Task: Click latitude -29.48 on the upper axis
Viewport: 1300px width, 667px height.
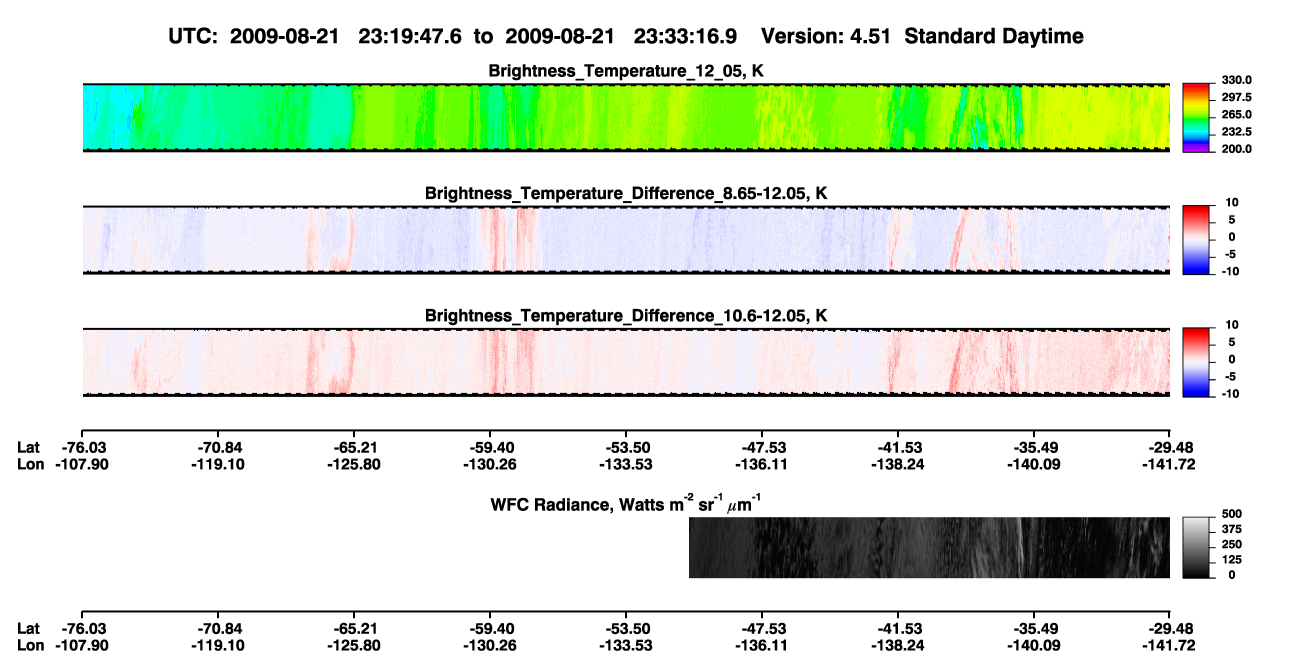Action: [x=1170, y=448]
